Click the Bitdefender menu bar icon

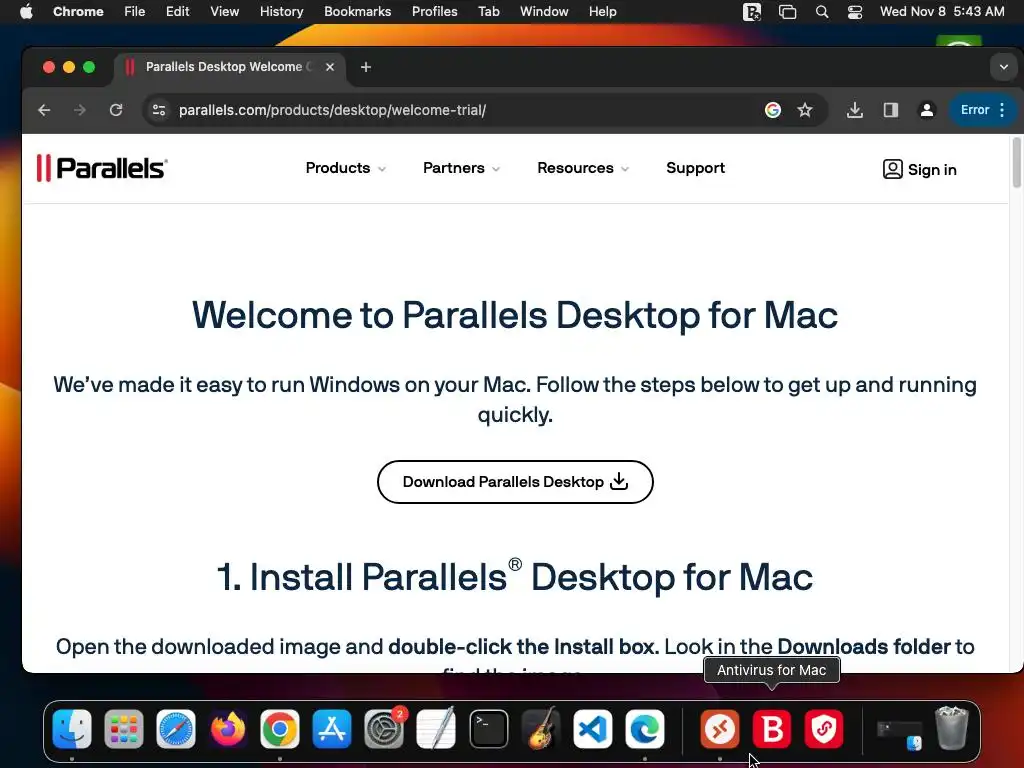pos(752,12)
